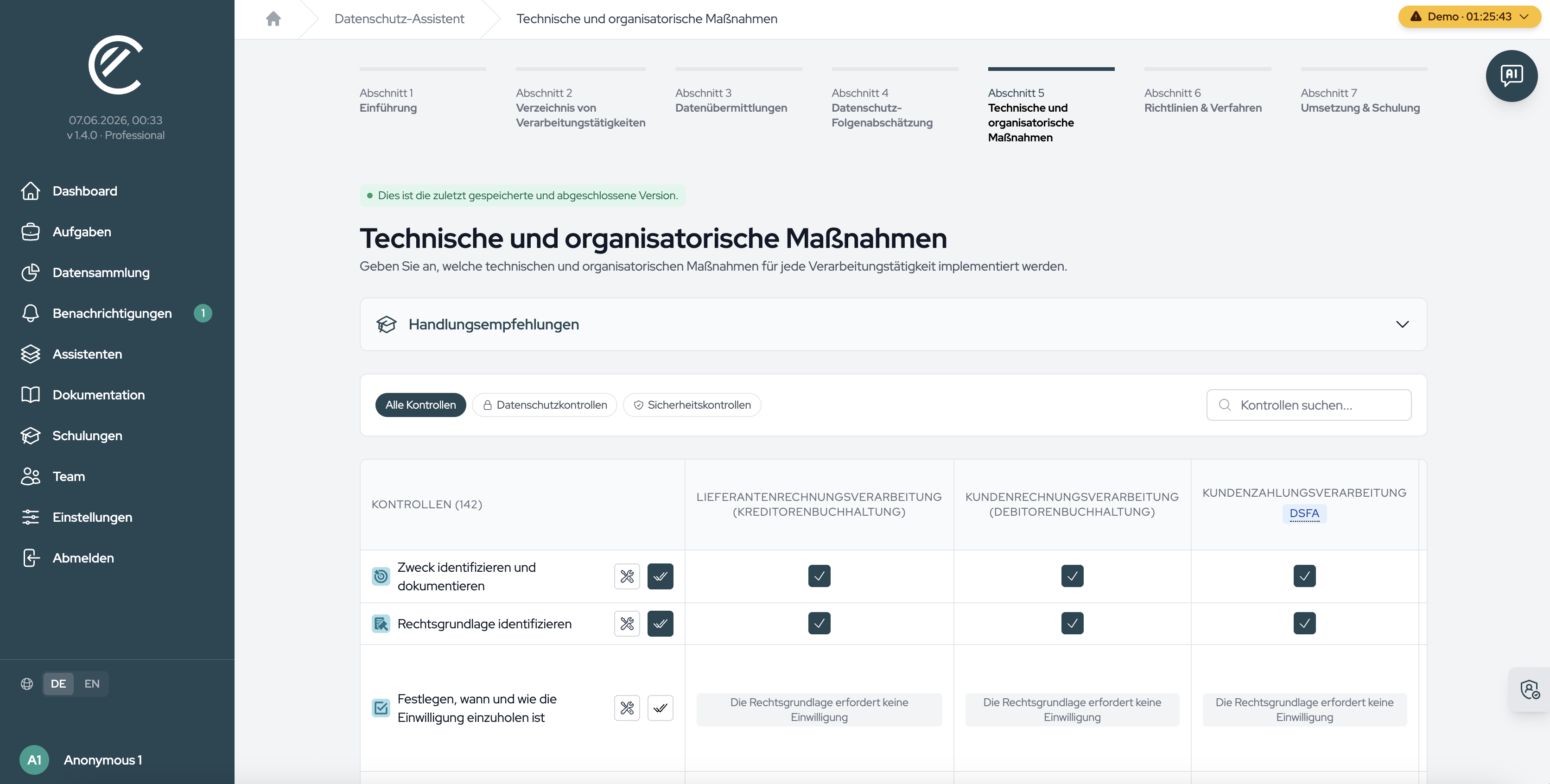Open the AI chat assistant button
The height and width of the screenshot is (784, 1550).
[x=1511, y=75]
